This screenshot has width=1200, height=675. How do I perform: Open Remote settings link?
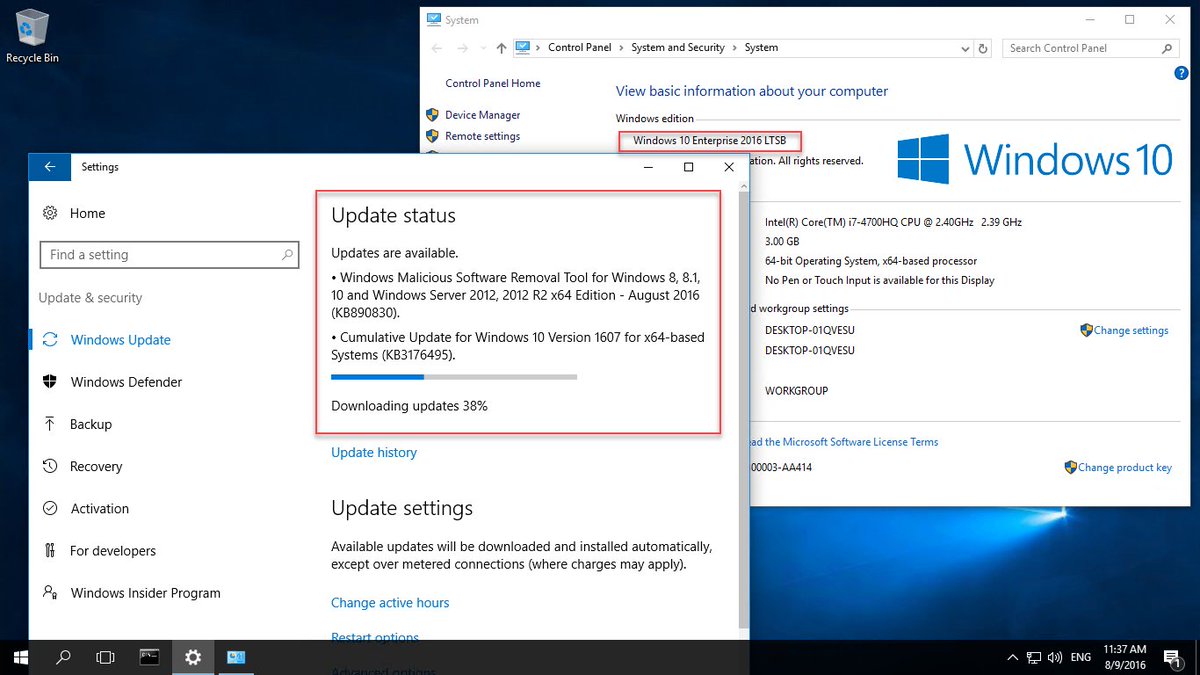pos(482,136)
